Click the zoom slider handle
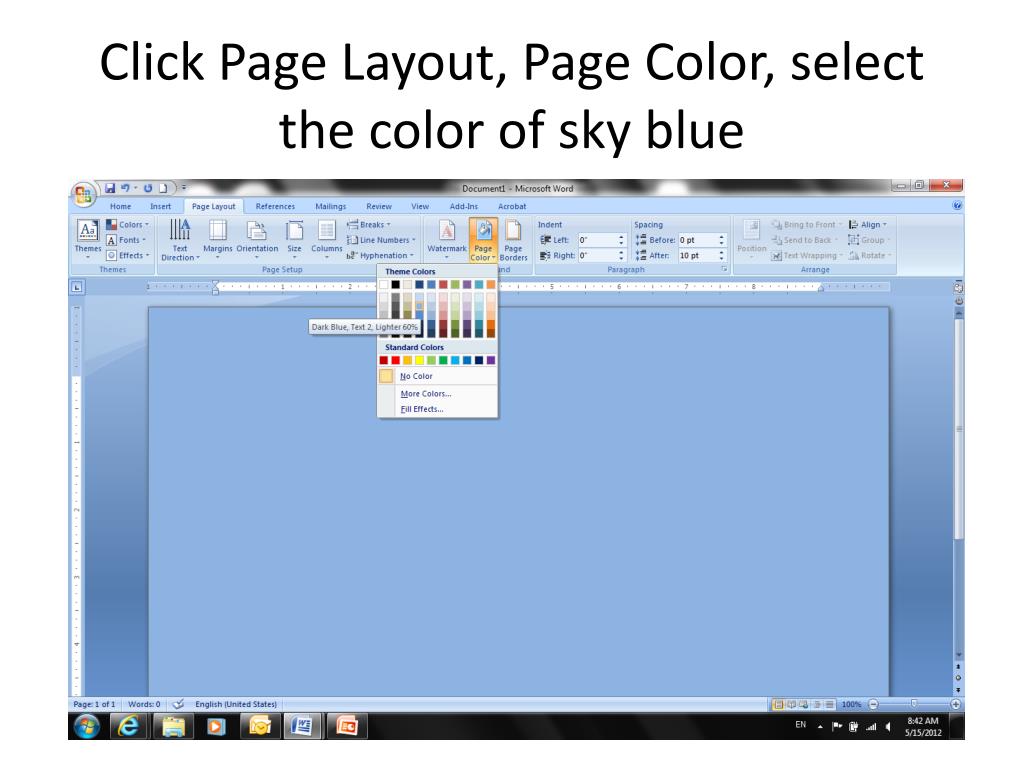The width and height of the screenshot is (1024, 768). coord(914,704)
